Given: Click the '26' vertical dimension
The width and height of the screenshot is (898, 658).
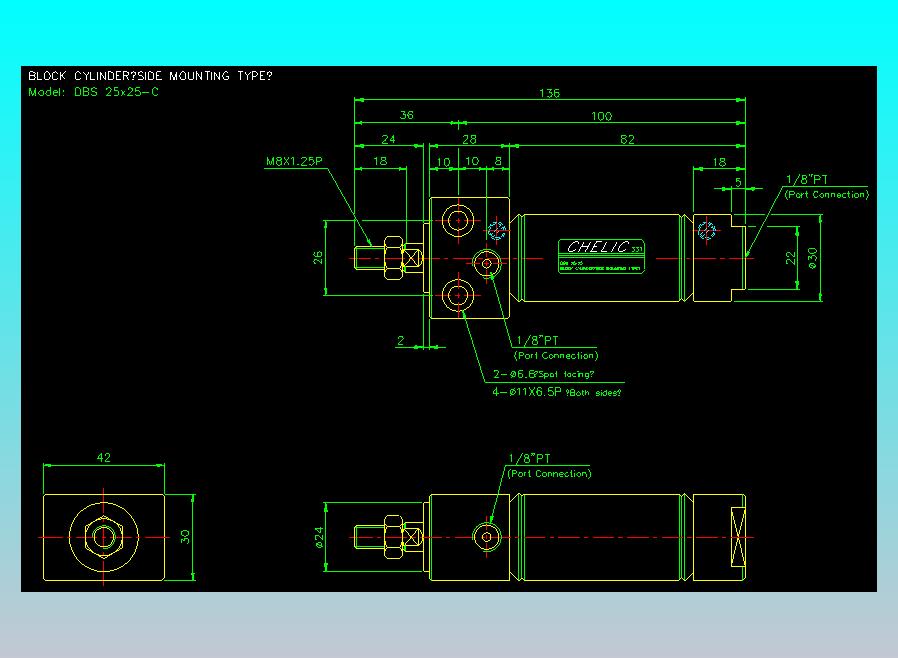Looking at the screenshot, I should click(x=318, y=258).
